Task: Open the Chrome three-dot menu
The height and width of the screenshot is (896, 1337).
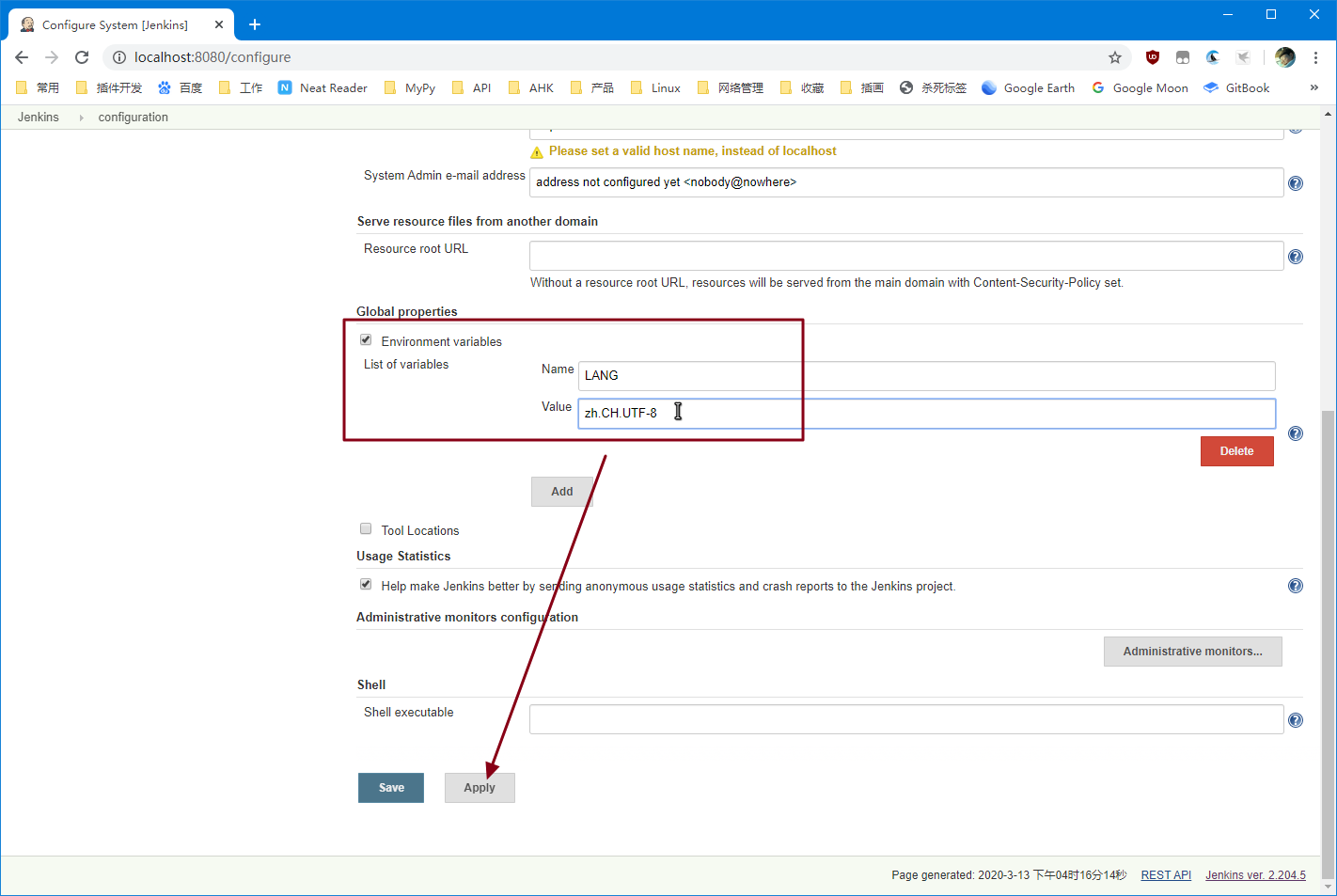Action: coord(1316,57)
